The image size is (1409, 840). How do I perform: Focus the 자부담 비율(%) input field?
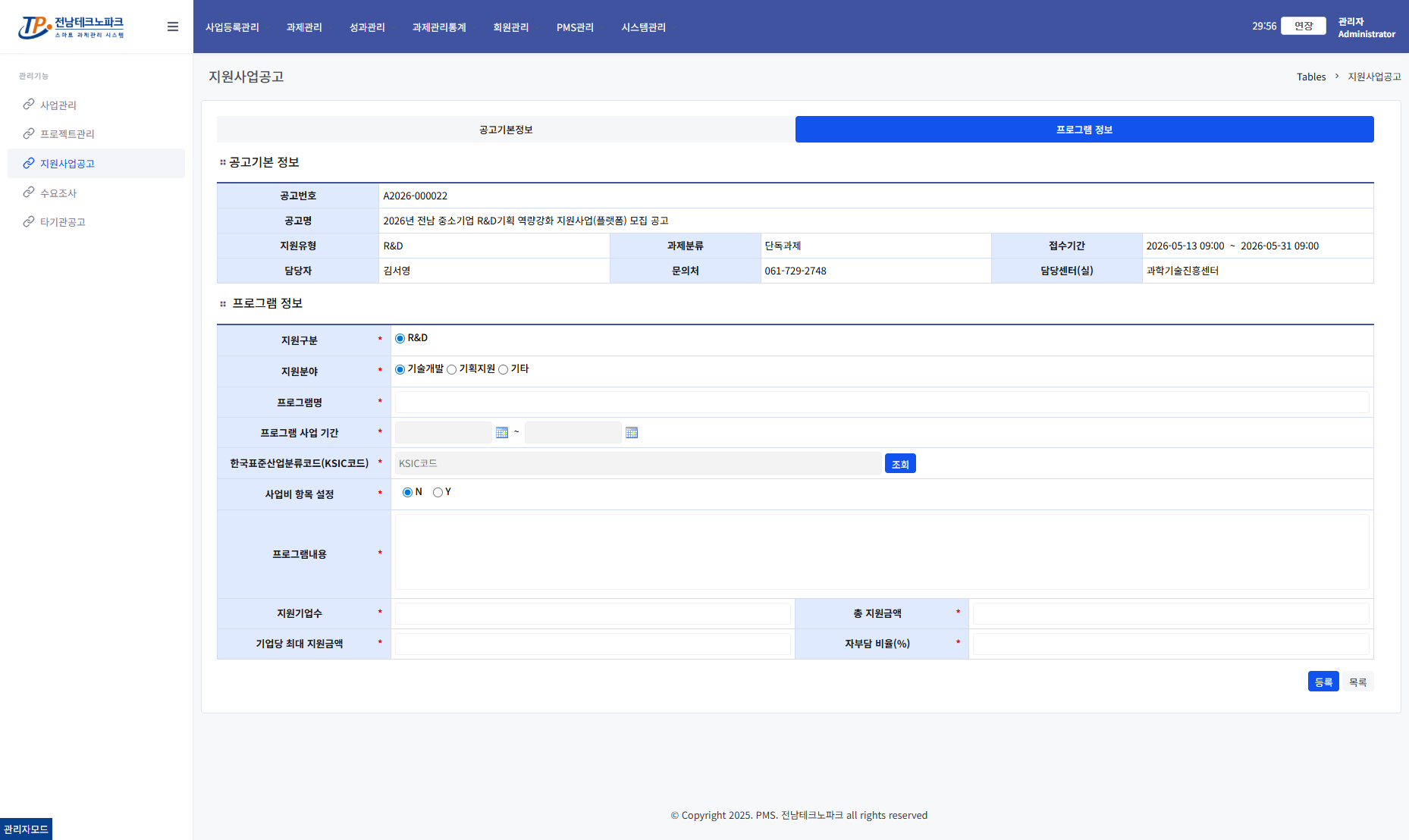point(1171,644)
